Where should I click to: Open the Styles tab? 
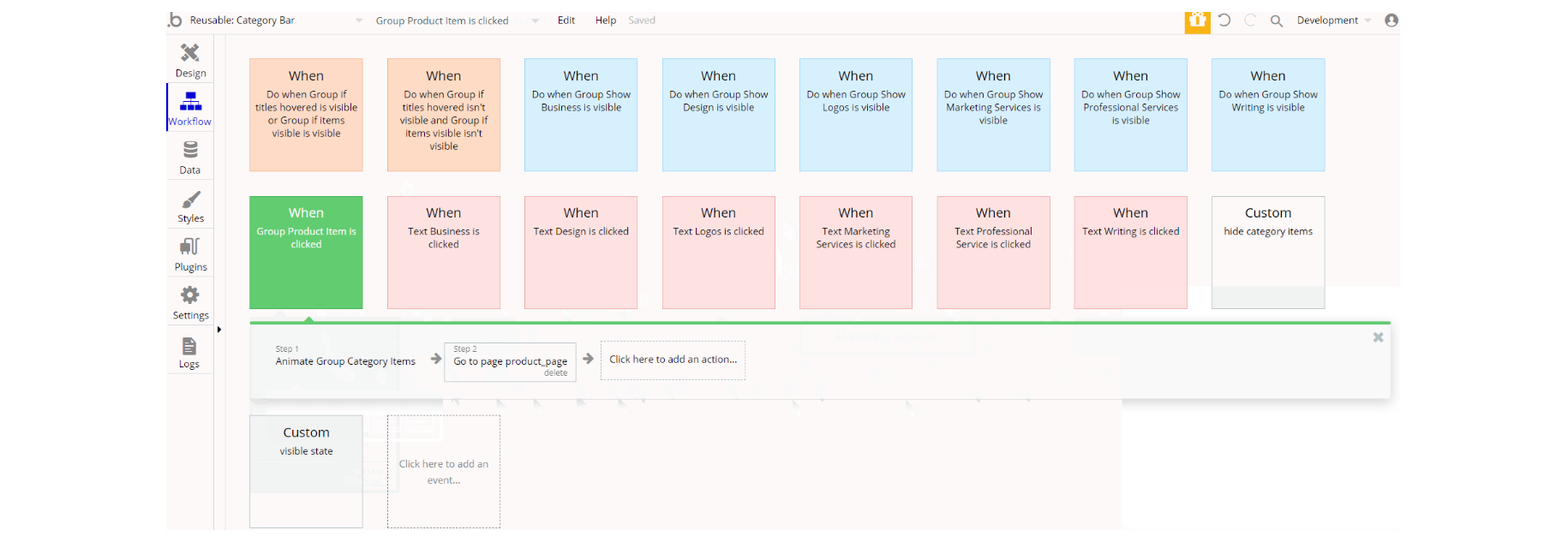coord(190,206)
